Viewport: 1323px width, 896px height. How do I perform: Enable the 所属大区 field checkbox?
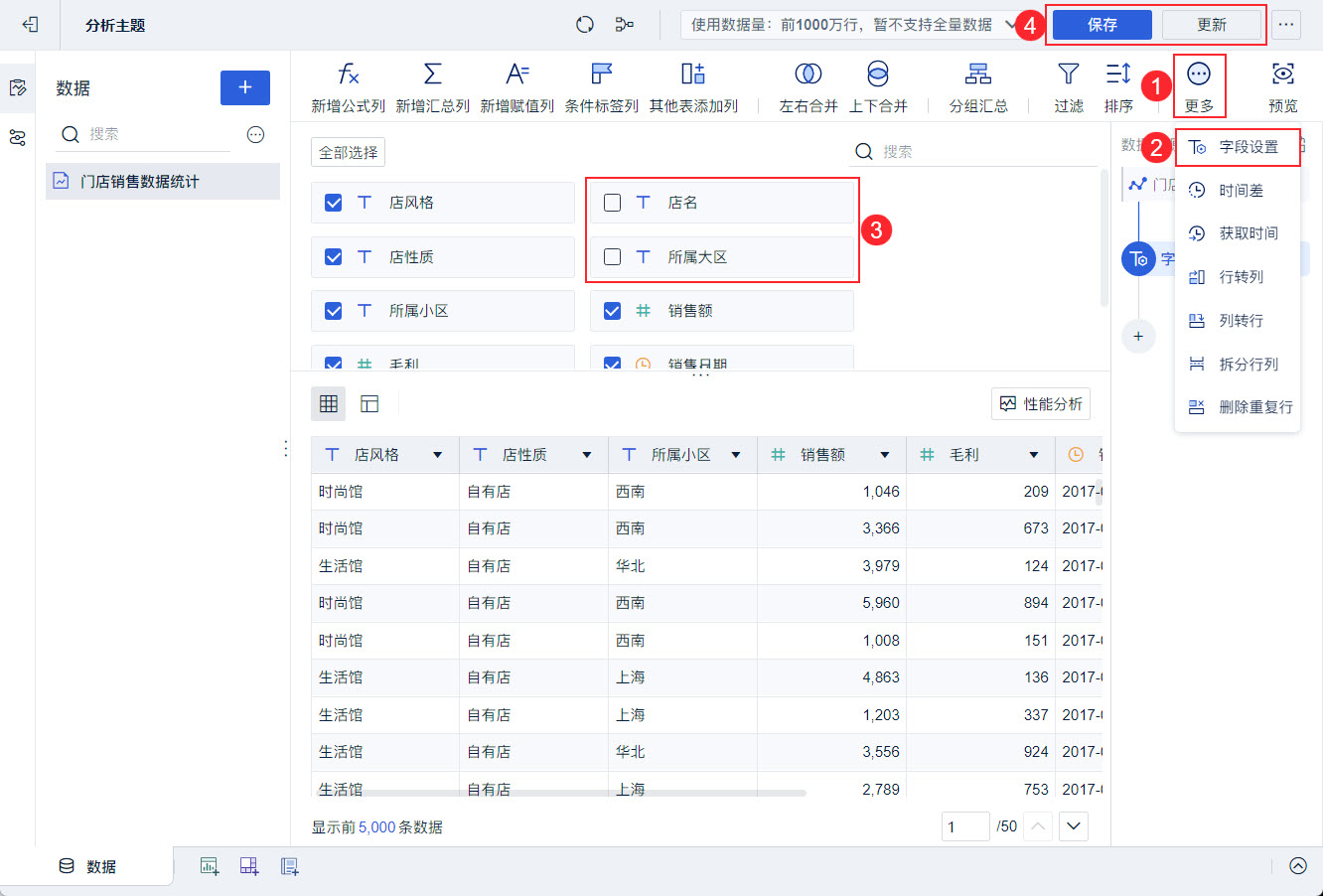[613, 257]
